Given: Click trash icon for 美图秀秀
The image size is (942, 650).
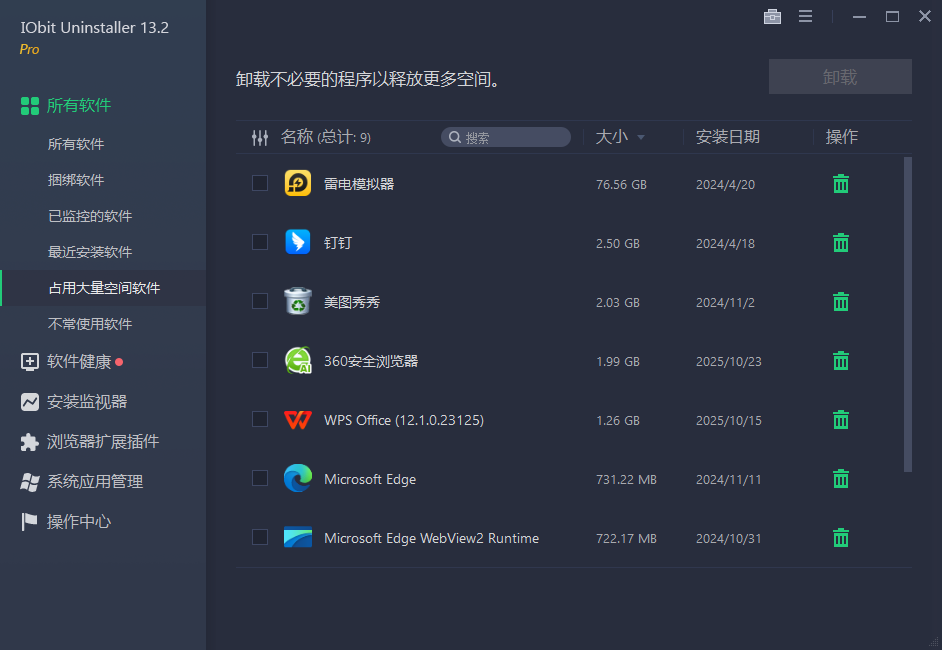Looking at the screenshot, I should pyautogui.click(x=840, y=302).
